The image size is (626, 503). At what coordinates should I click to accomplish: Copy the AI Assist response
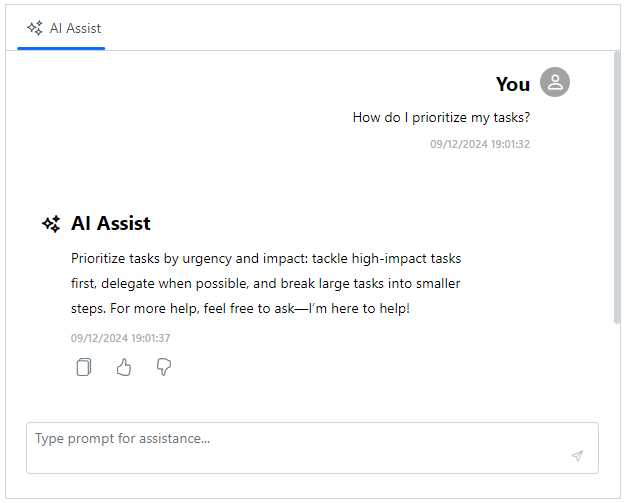pyautogui.click(x=83, y=367)
